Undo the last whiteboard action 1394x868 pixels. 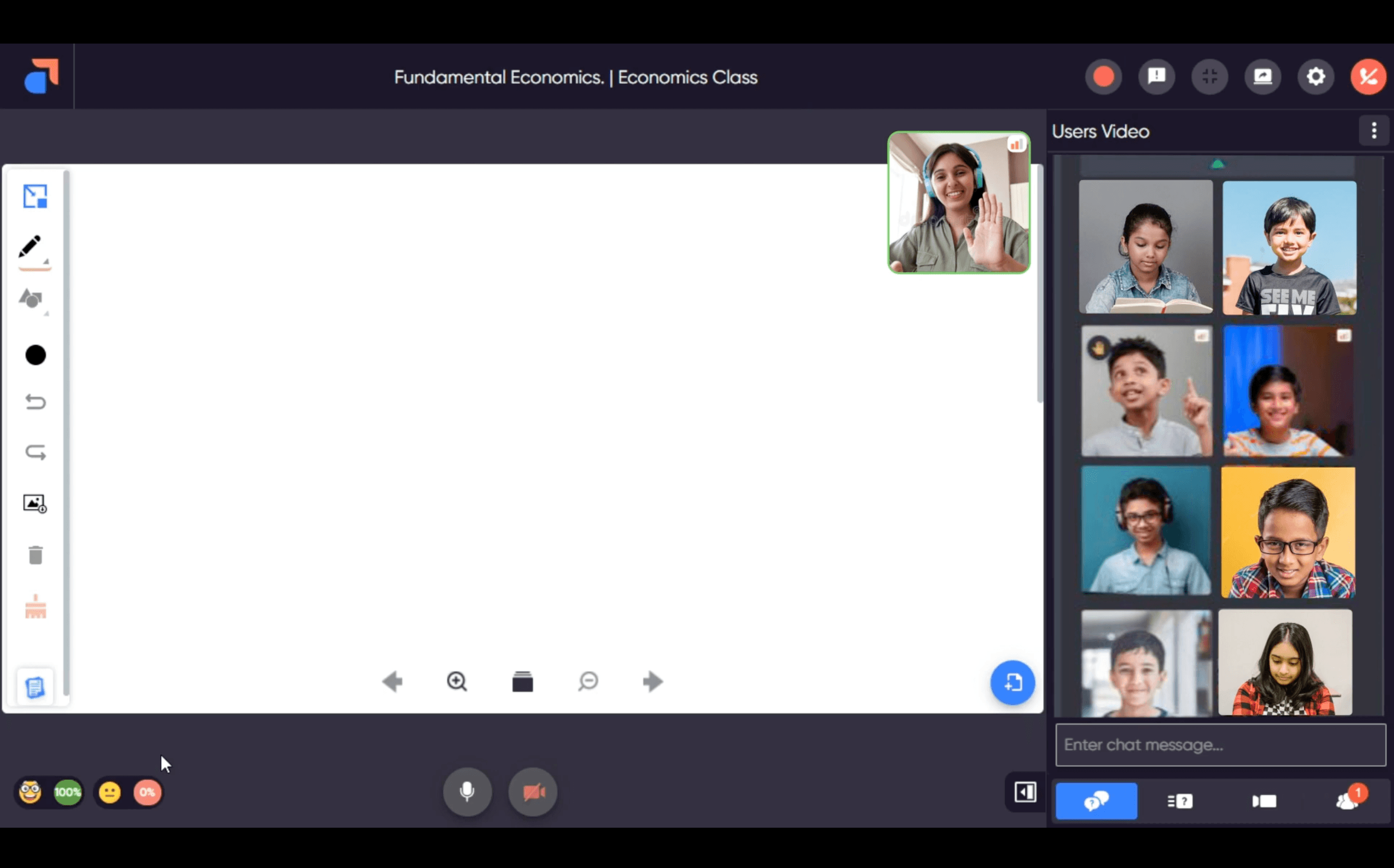35,402
